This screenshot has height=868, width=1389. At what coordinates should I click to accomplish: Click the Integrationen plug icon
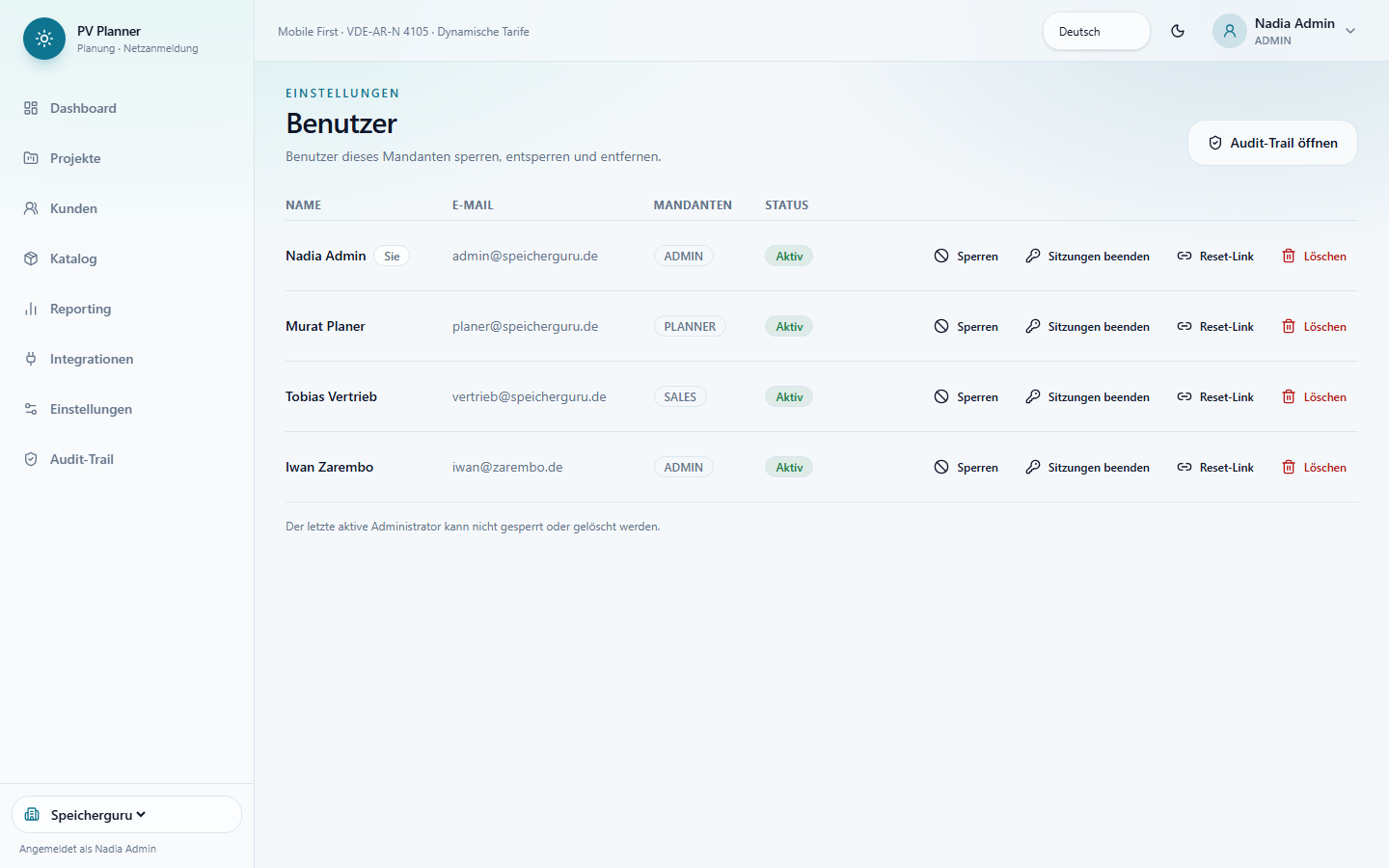[x=31, y=359]
